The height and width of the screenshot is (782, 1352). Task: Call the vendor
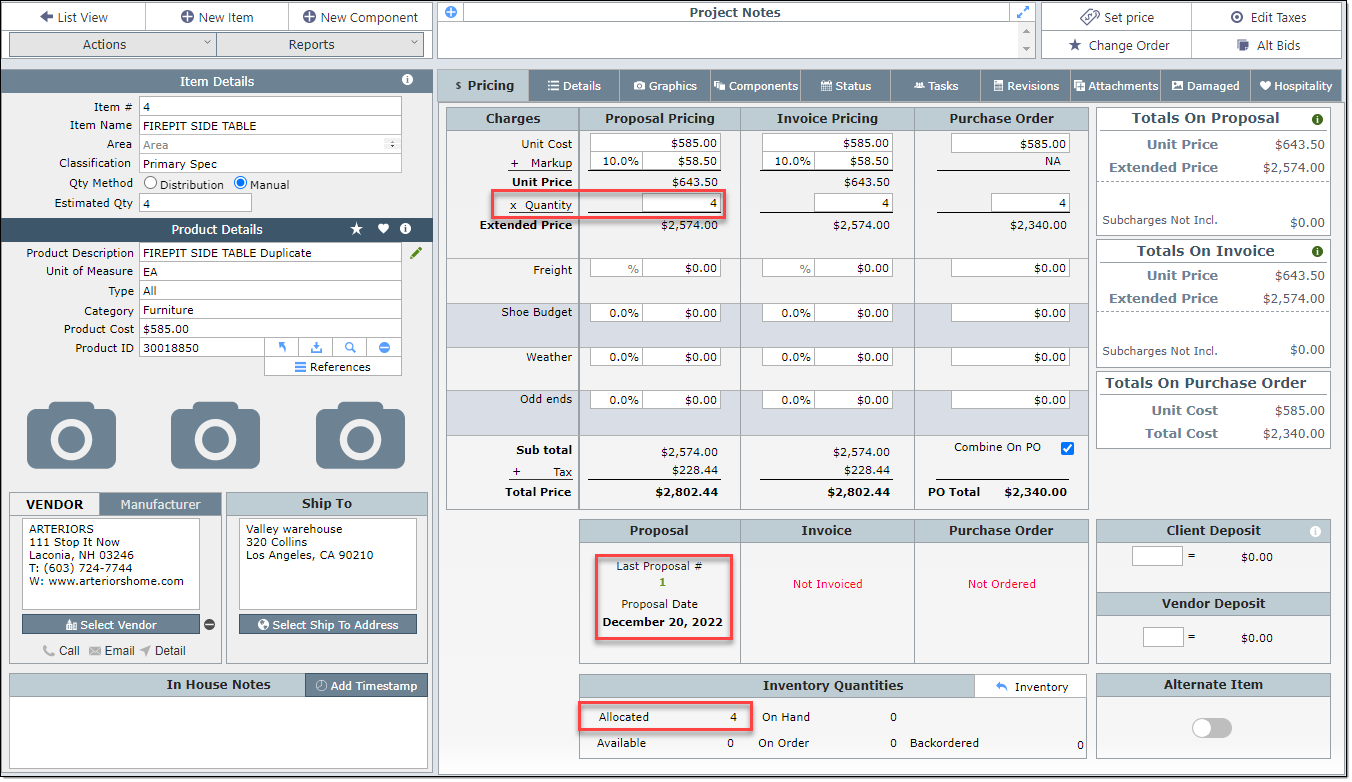click(61, 650)
